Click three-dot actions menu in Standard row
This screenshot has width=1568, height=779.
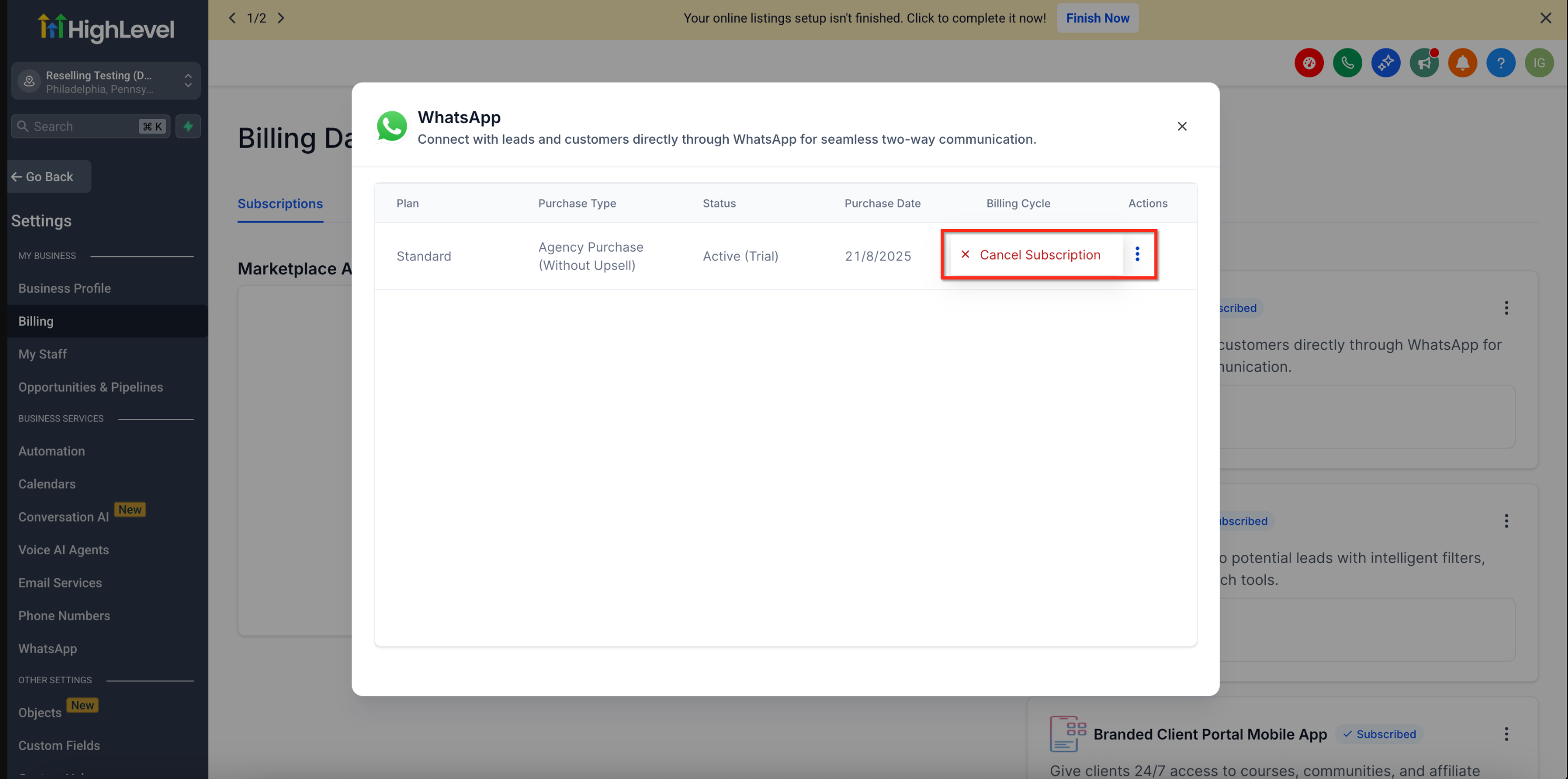coord(1137,254)
